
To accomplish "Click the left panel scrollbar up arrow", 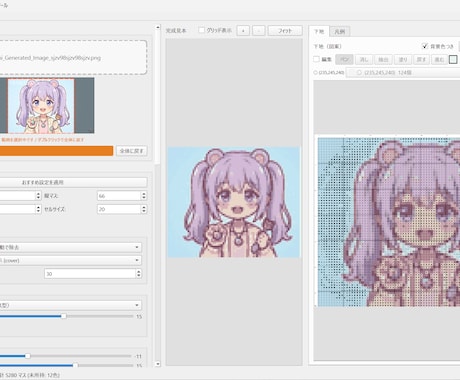I will pos(158,27).
